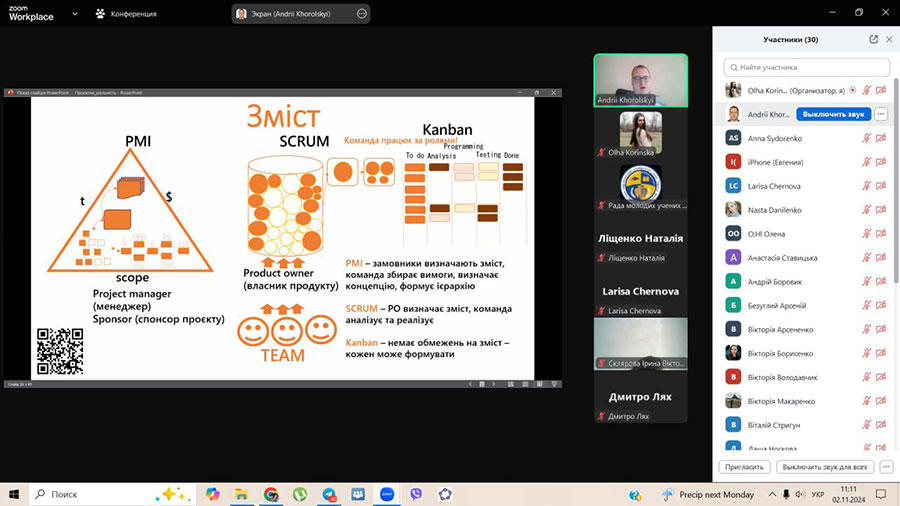Select Anna Sydorenko participant name
900x506 pixels.
[774, 138]
